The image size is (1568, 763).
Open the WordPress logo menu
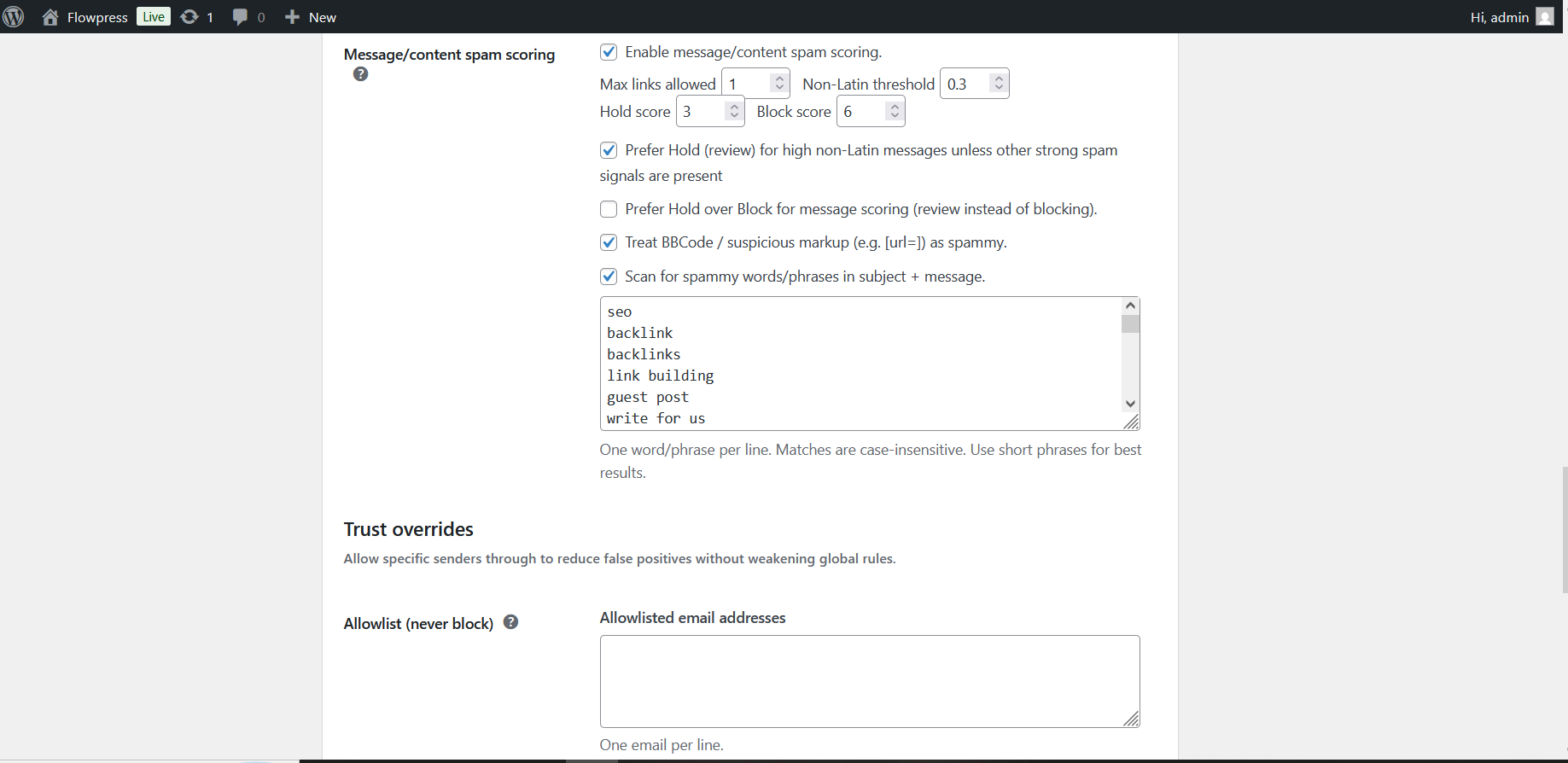pyautogui.click(x=14, y=17)
